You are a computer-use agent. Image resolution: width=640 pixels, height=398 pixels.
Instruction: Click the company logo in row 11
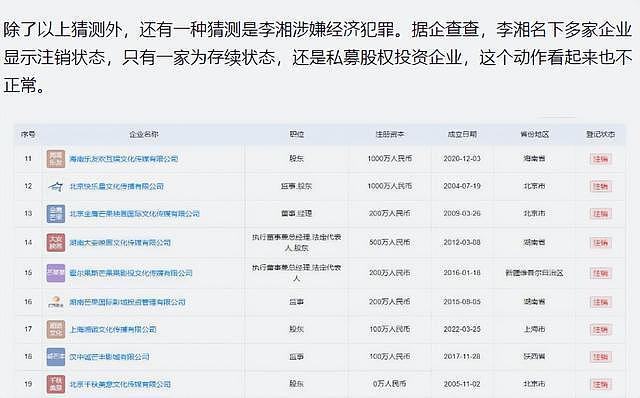pos(56,159)
